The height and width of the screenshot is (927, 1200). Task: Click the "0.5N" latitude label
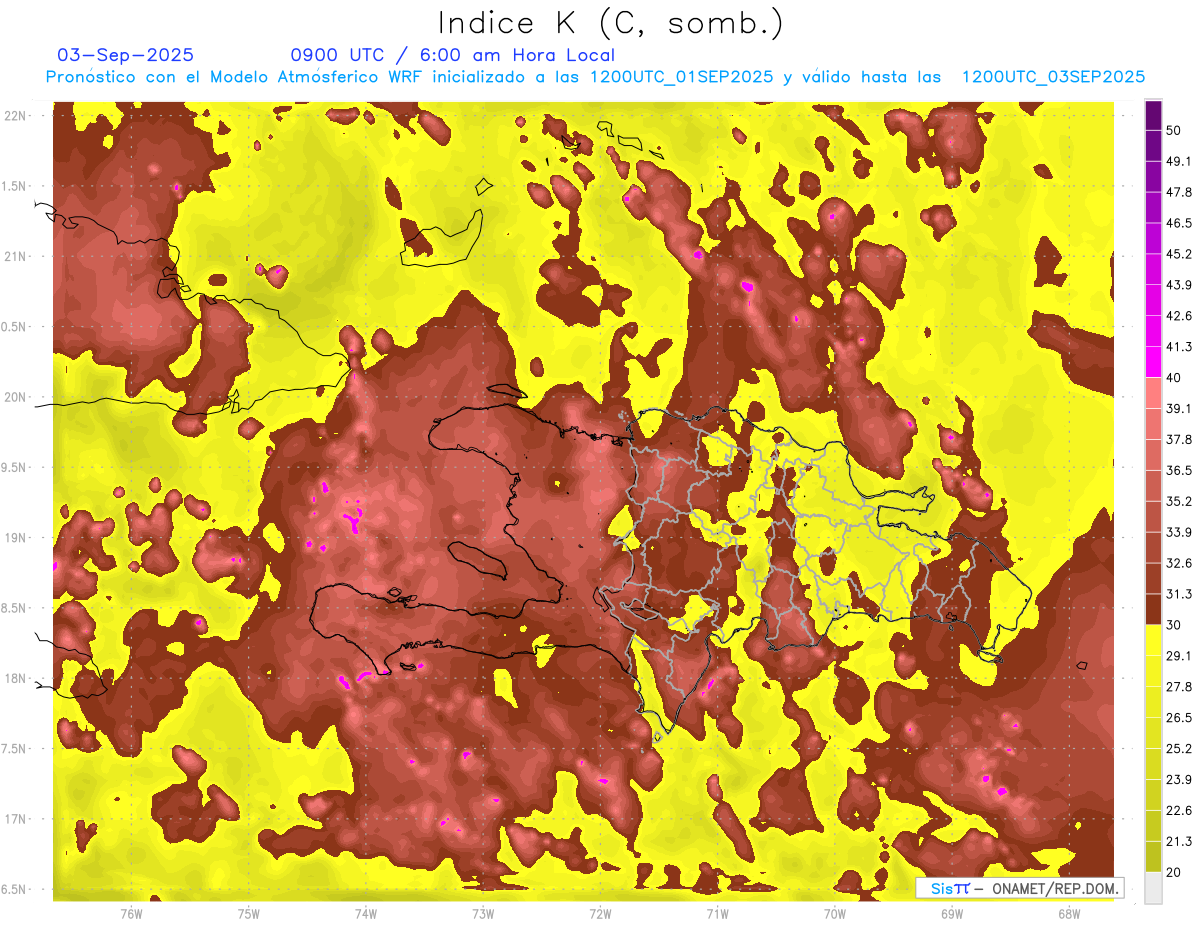[14, 327]
